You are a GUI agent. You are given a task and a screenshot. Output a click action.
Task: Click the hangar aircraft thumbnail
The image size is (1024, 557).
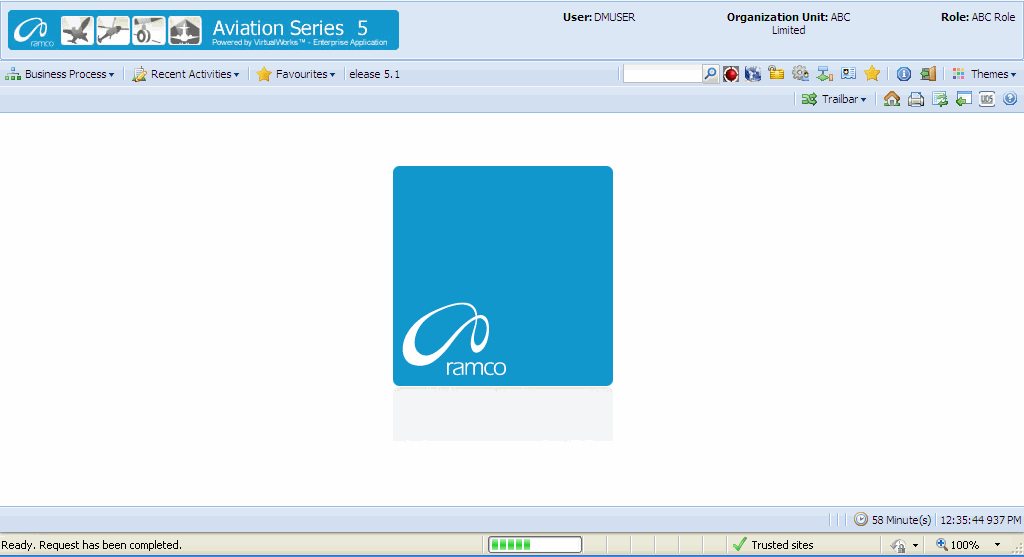[x=185, y=31]
